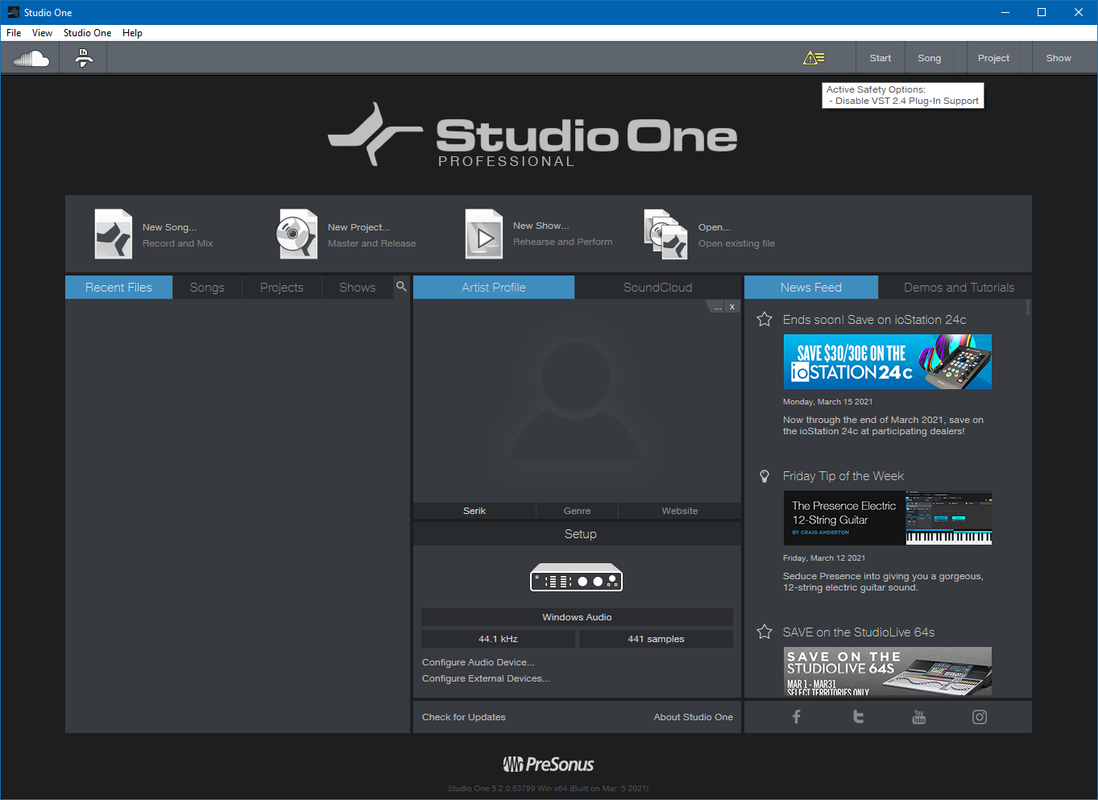1098x800 pixels.
Task: Click the Open existing file icon
Action: (x=665, y=234)
